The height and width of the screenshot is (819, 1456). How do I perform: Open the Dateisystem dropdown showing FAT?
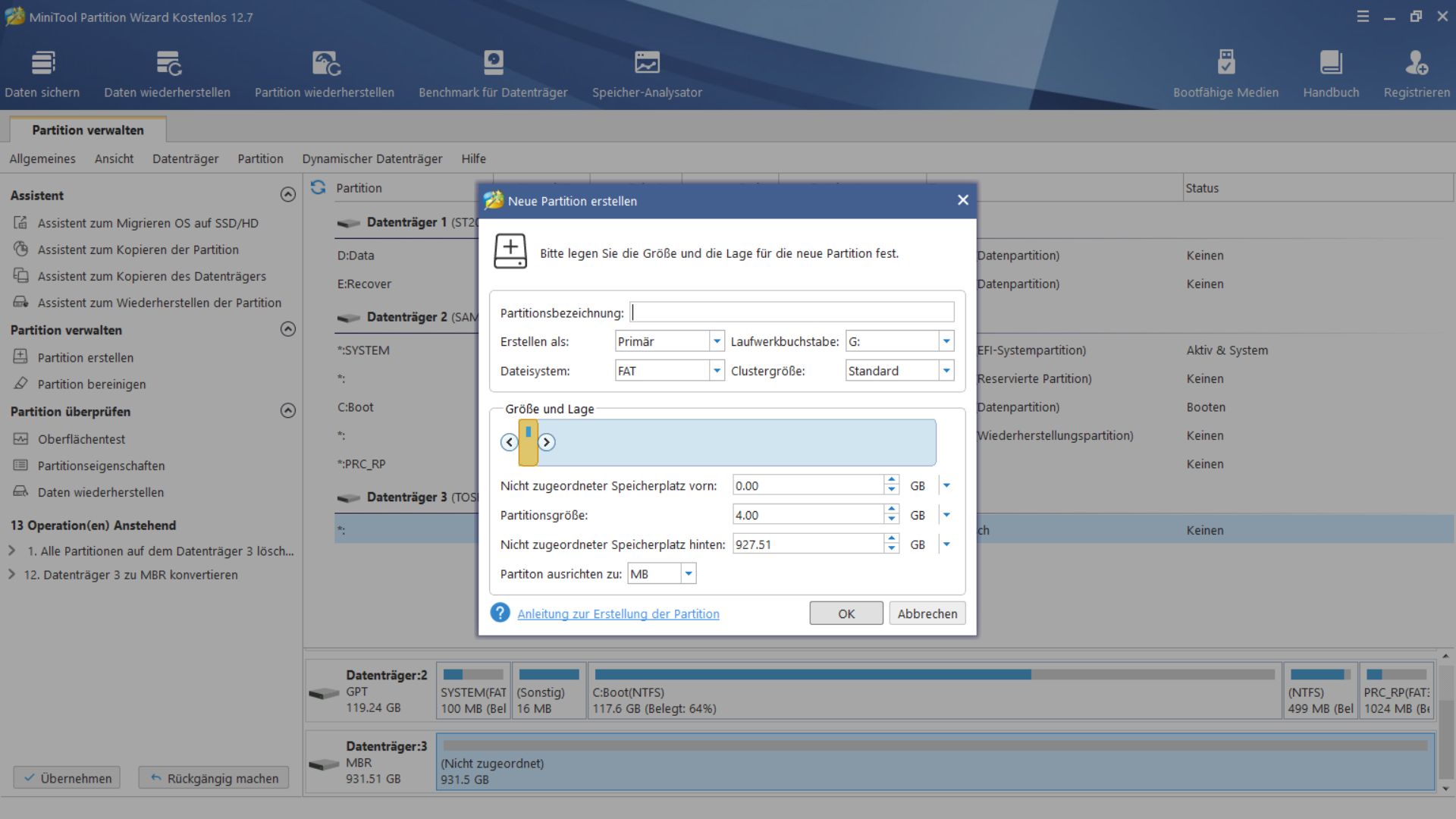(716, 371)
